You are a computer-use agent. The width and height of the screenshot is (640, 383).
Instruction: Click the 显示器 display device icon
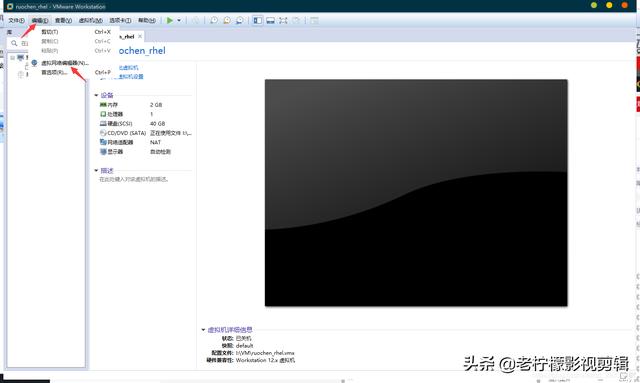click(103, 151)
